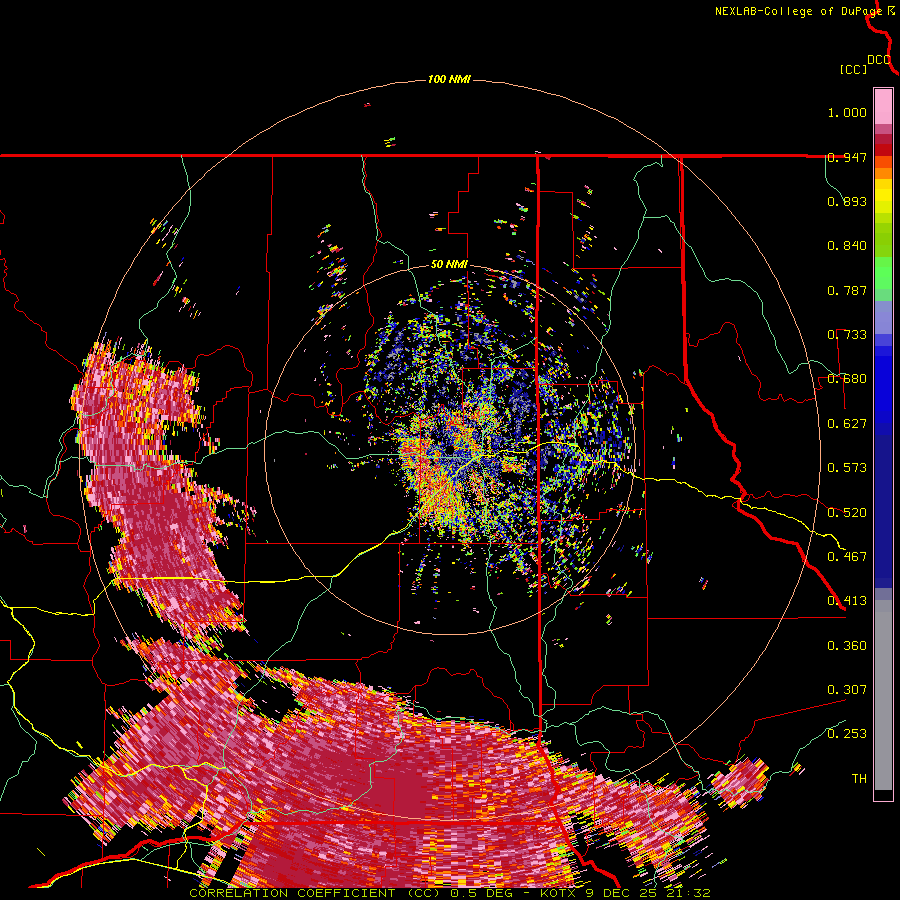This screenshot has height=900, width=900.
Task: Click the TH threshold label
Action: (859, 779)
